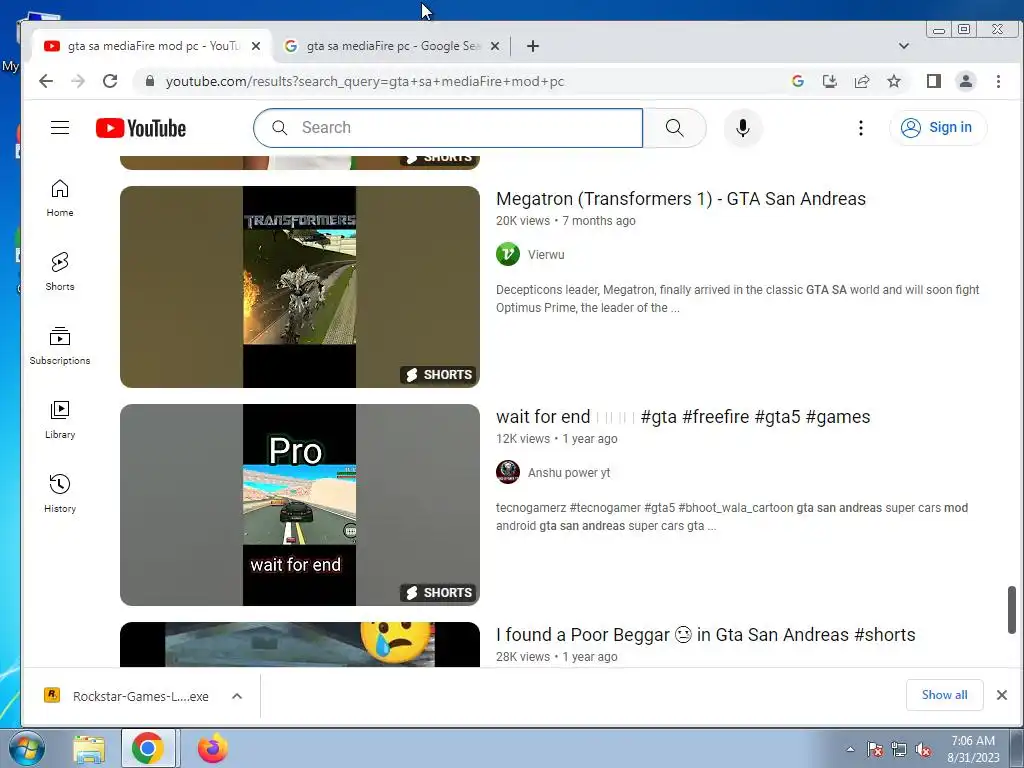The width and height of the screenshot is (1024, 768).
Task: Open the Action Center flag icon
Action: 875,750
